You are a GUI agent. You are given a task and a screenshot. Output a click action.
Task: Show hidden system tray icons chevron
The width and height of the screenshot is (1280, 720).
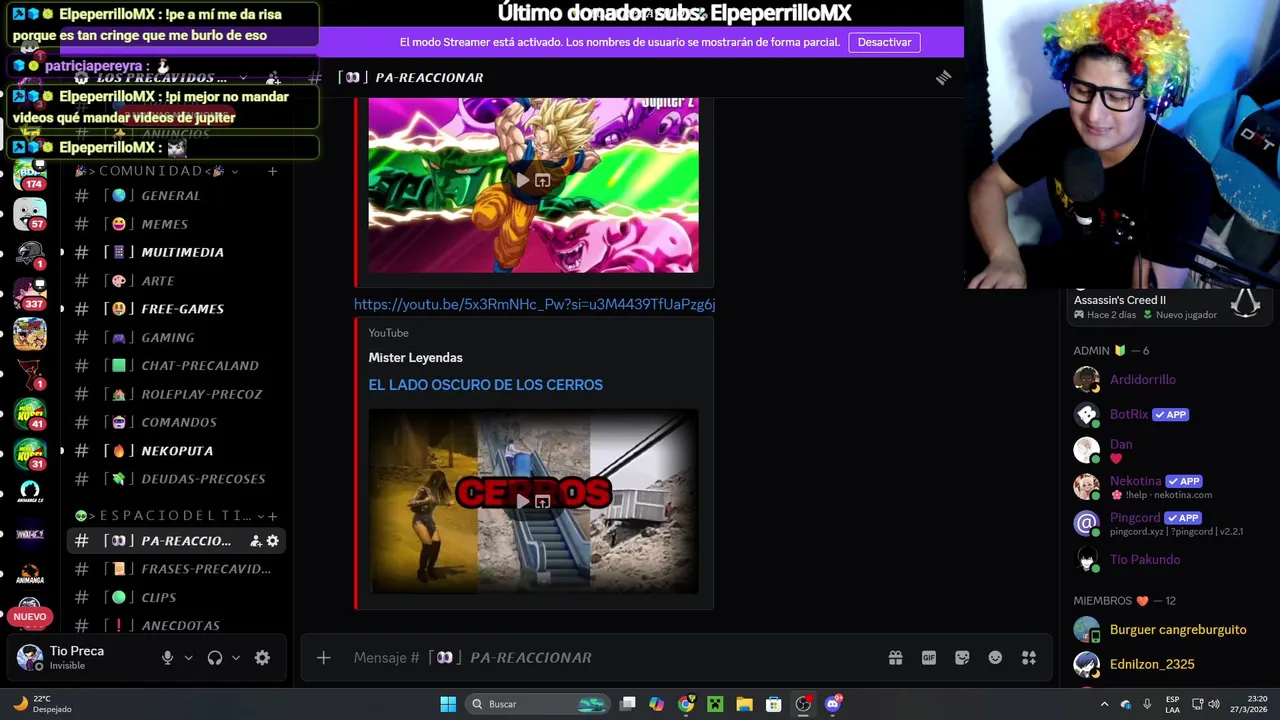point(1104,704)
